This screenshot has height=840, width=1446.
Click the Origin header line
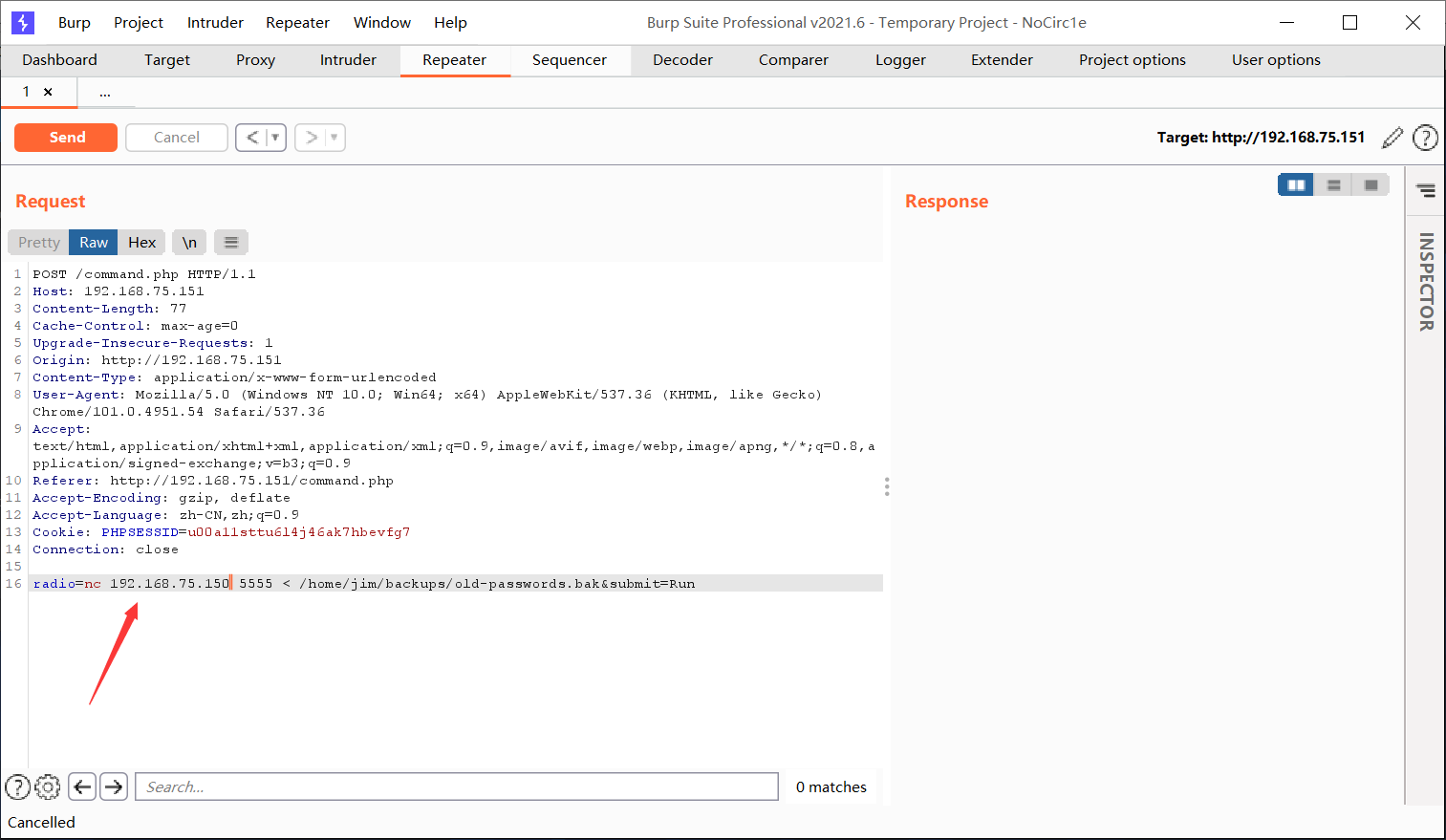(x=157, y=360)
